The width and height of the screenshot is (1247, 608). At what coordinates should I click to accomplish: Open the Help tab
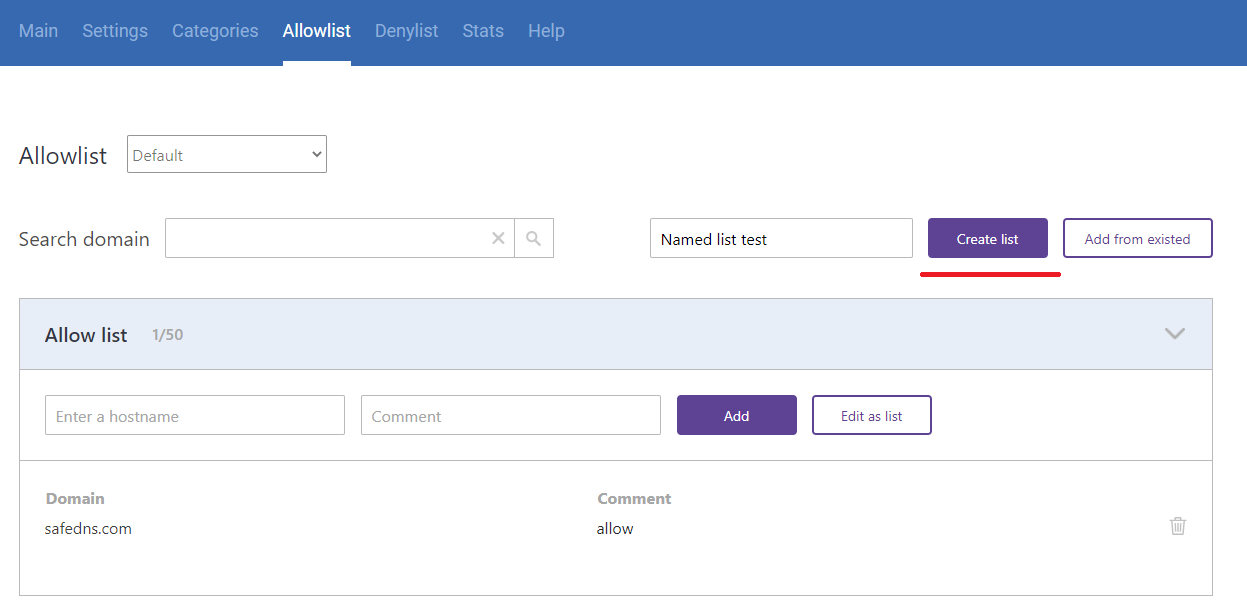coord(546,31)
